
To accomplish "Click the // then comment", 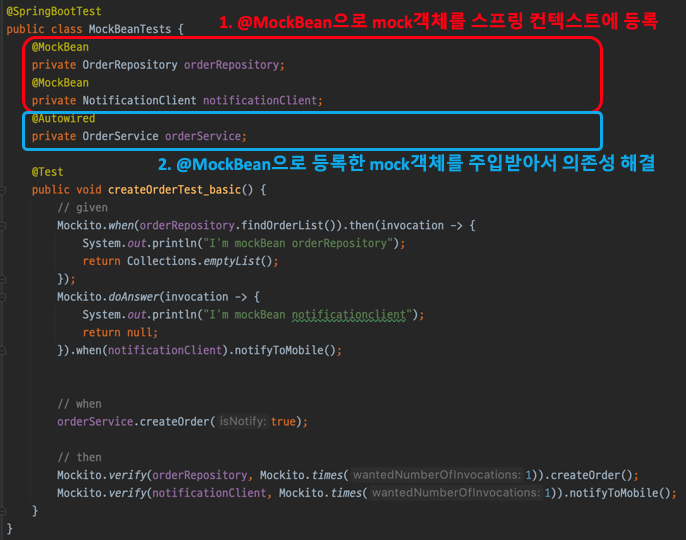I will point(80,457).
